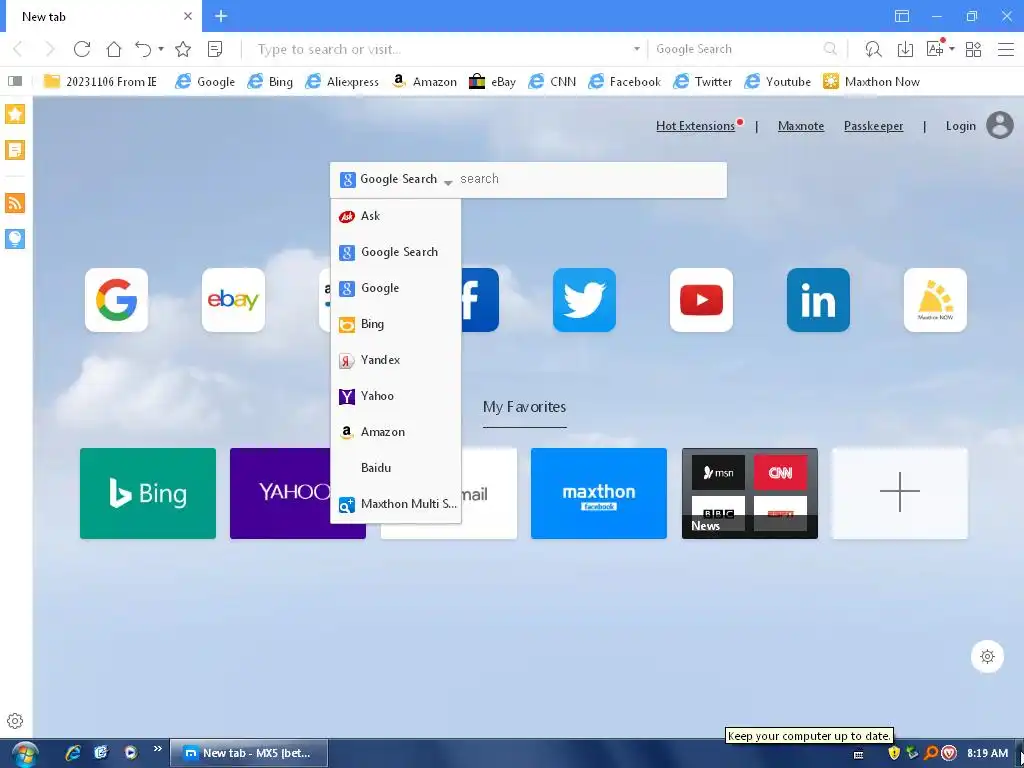Viewport: 1024px width, 768px height.
Task: Open the main hamburger menu
Action: click(1006, 49)
